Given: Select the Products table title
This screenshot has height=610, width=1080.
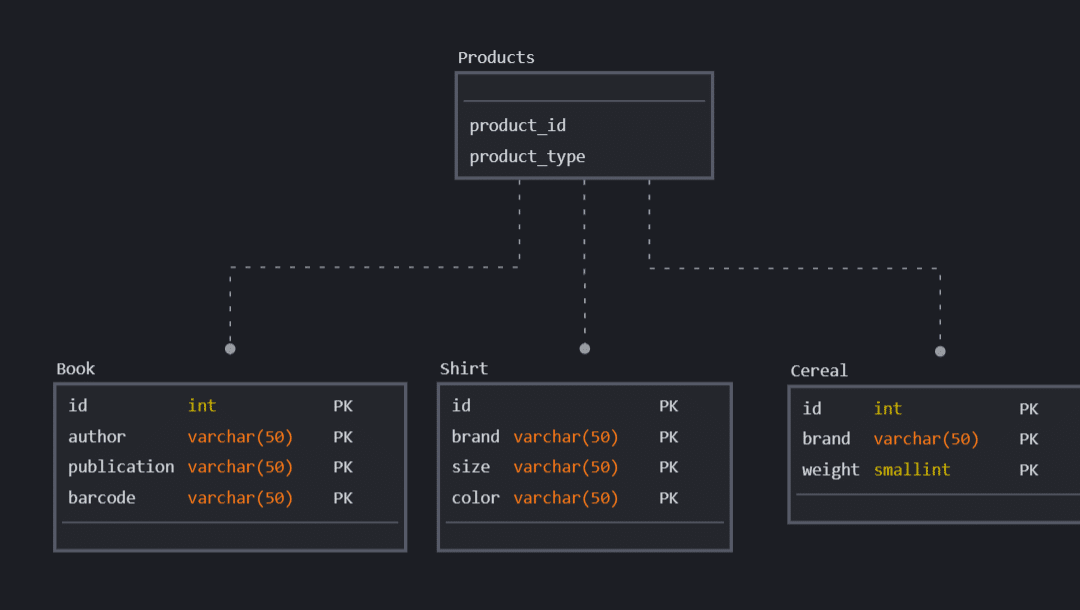Looking at the screenshot, I should pos(496,58).
